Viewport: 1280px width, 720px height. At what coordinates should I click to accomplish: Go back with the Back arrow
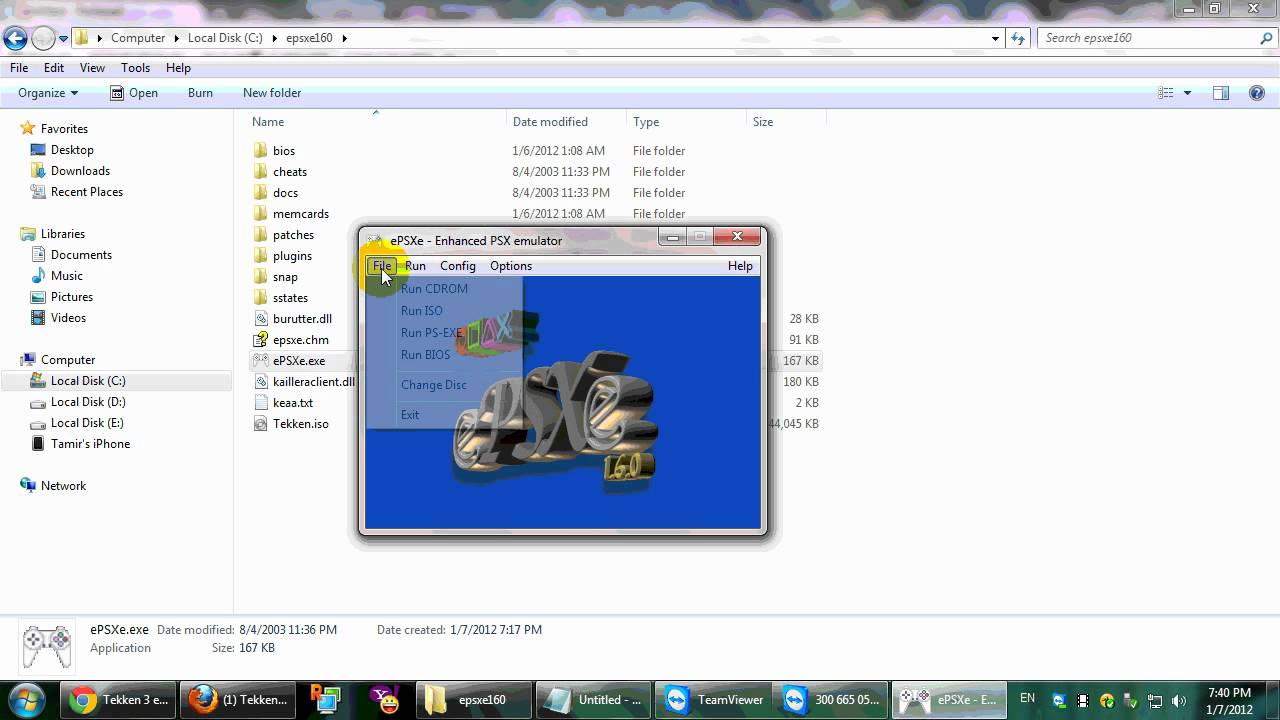click(x=15, y=39)
